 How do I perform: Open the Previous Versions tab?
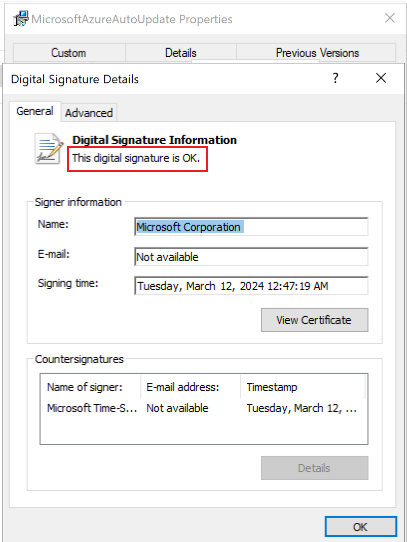click(x=317, y=53)
